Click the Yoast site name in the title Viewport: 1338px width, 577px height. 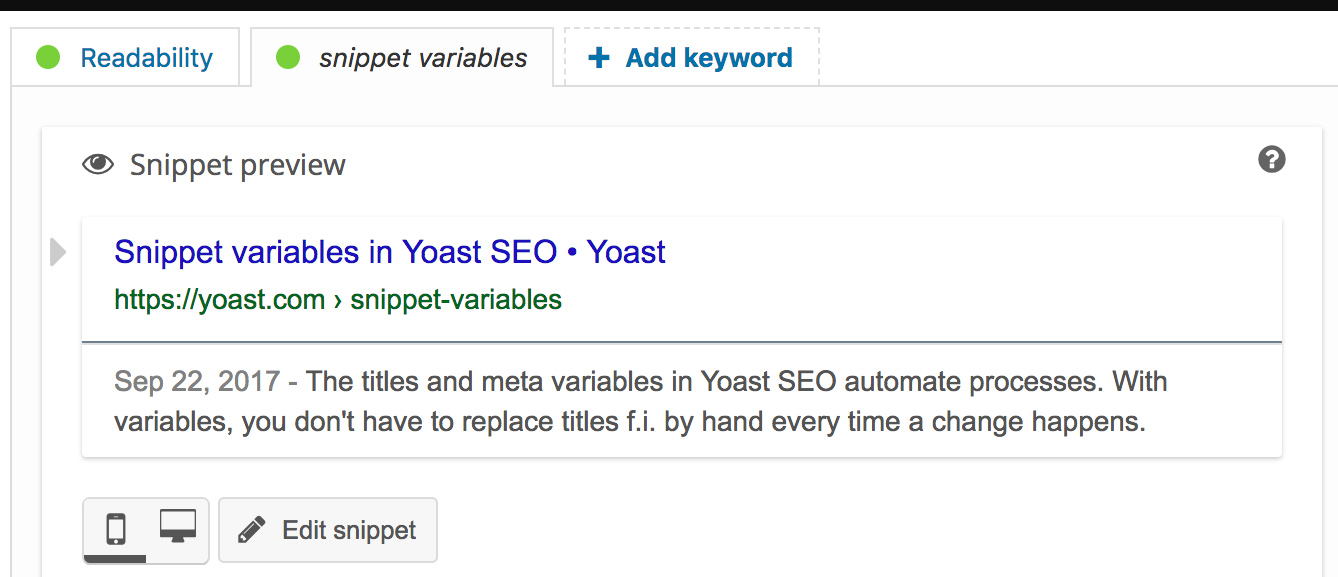pyautogui.click(x=626, y=252)
